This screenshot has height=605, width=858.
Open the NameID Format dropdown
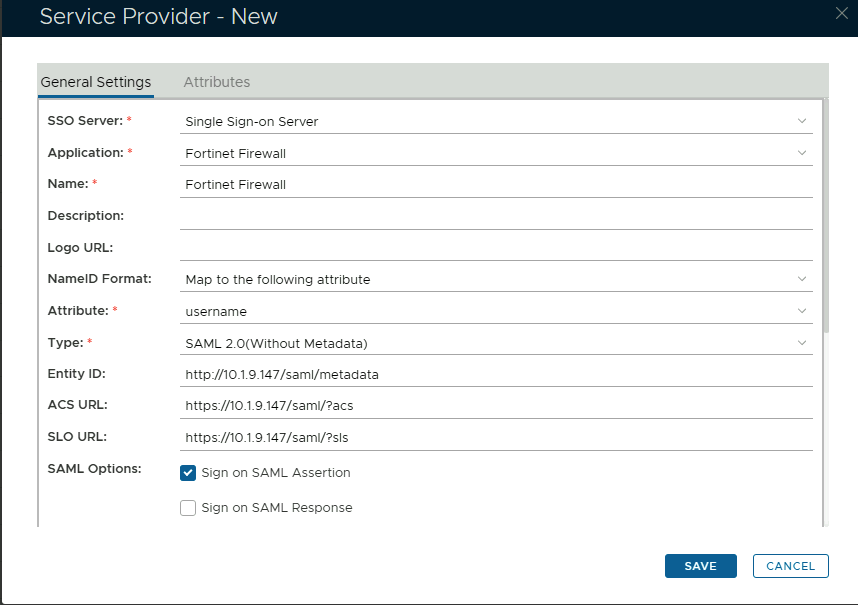point(496,279)
